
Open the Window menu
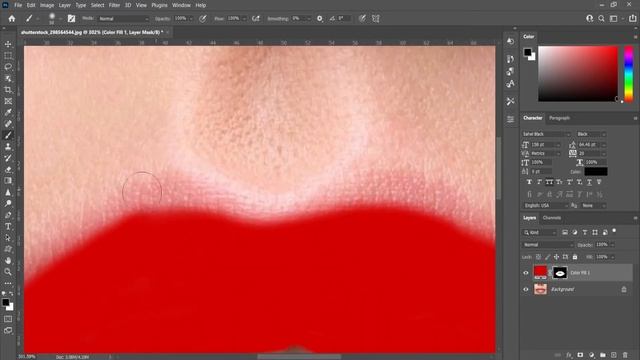coord(181,5)
